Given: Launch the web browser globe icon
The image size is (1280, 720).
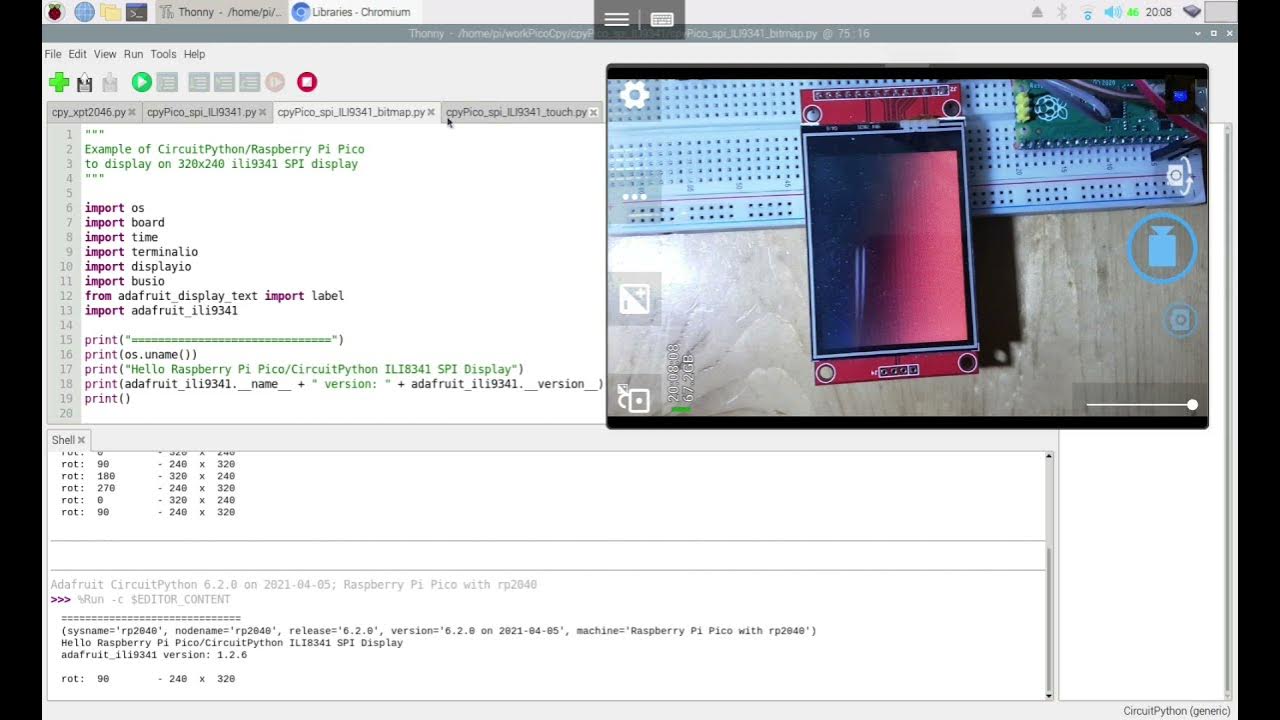Looking at the screenshot, I should (84, 12).
